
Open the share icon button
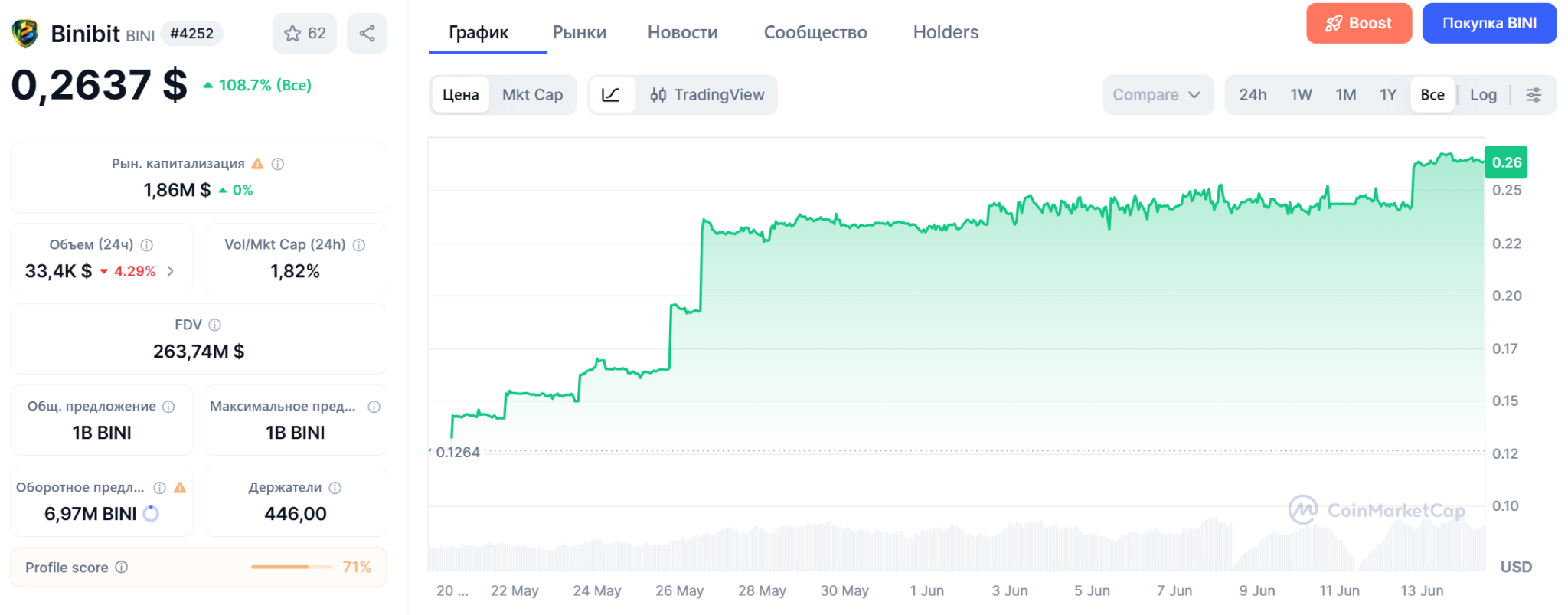point(367,33)
